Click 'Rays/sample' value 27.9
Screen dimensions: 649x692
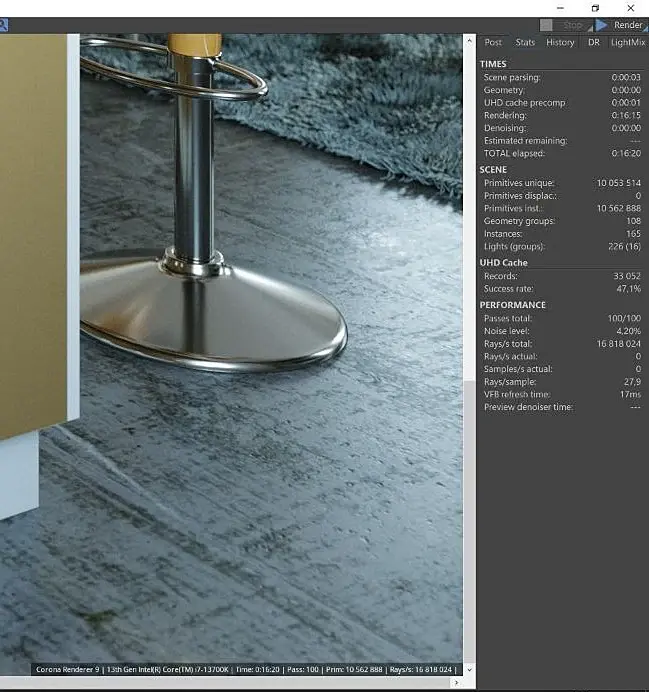632,382
